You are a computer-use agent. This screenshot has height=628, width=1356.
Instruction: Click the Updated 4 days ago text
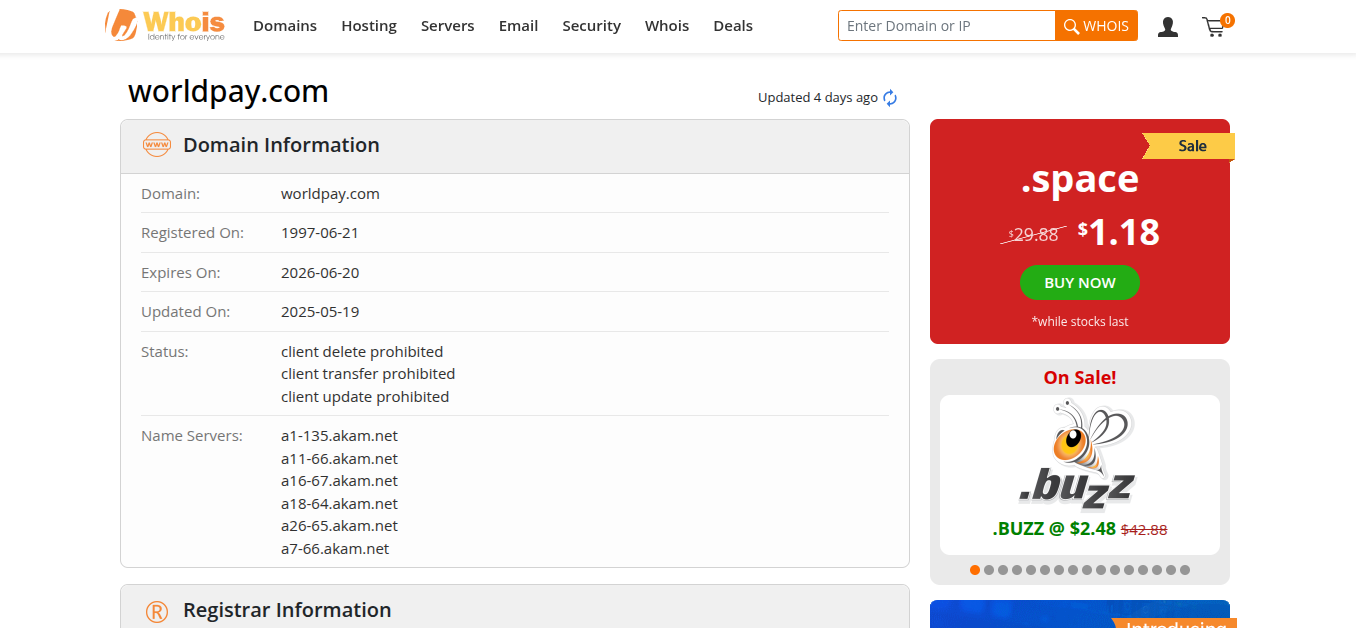pyautogui.click(x=817, y=98)
